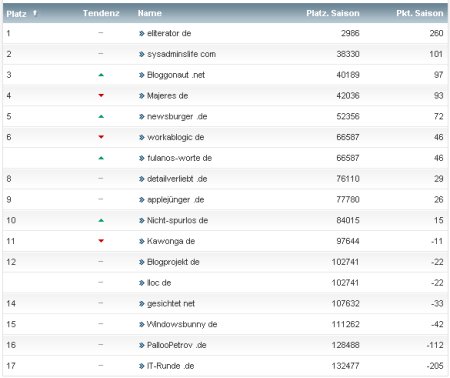Viewport: 450px width, 378px height.
Task: Sort by Platz. Saison column header
Action: 333,13
